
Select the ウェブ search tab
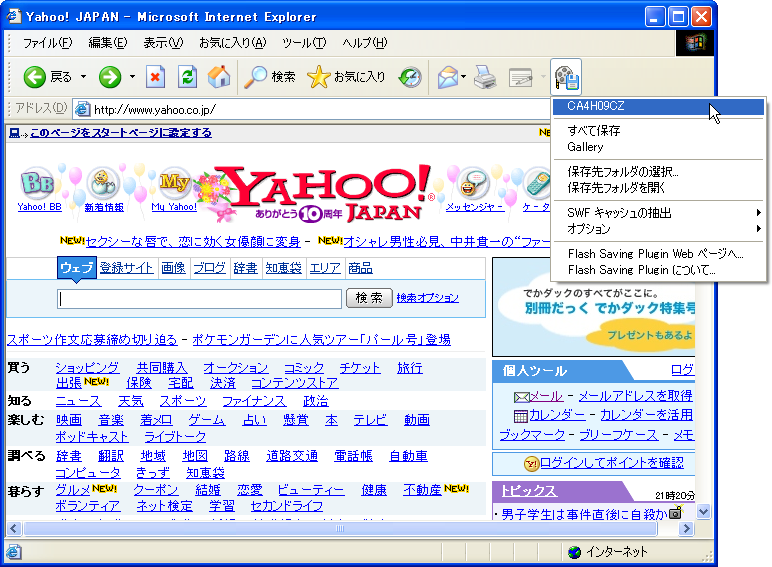pyautogui.click(x=76, y=268)
